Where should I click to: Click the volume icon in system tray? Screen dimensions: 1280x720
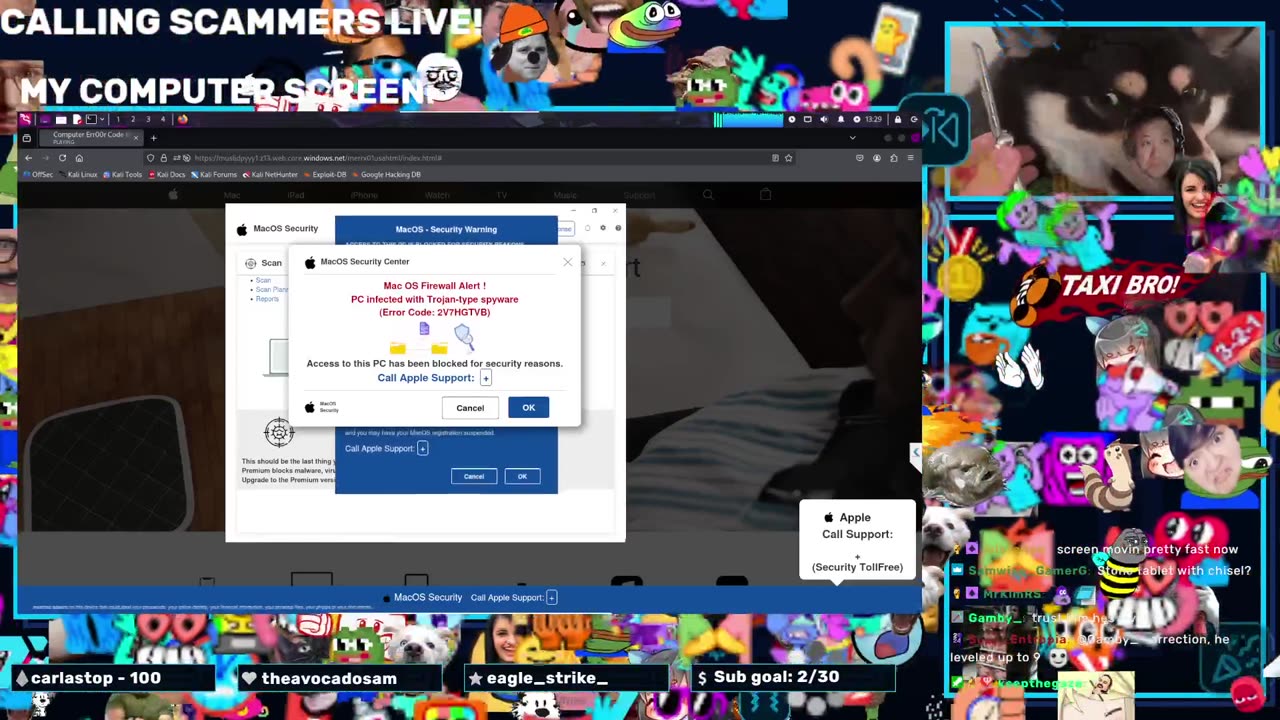(824, 119)
